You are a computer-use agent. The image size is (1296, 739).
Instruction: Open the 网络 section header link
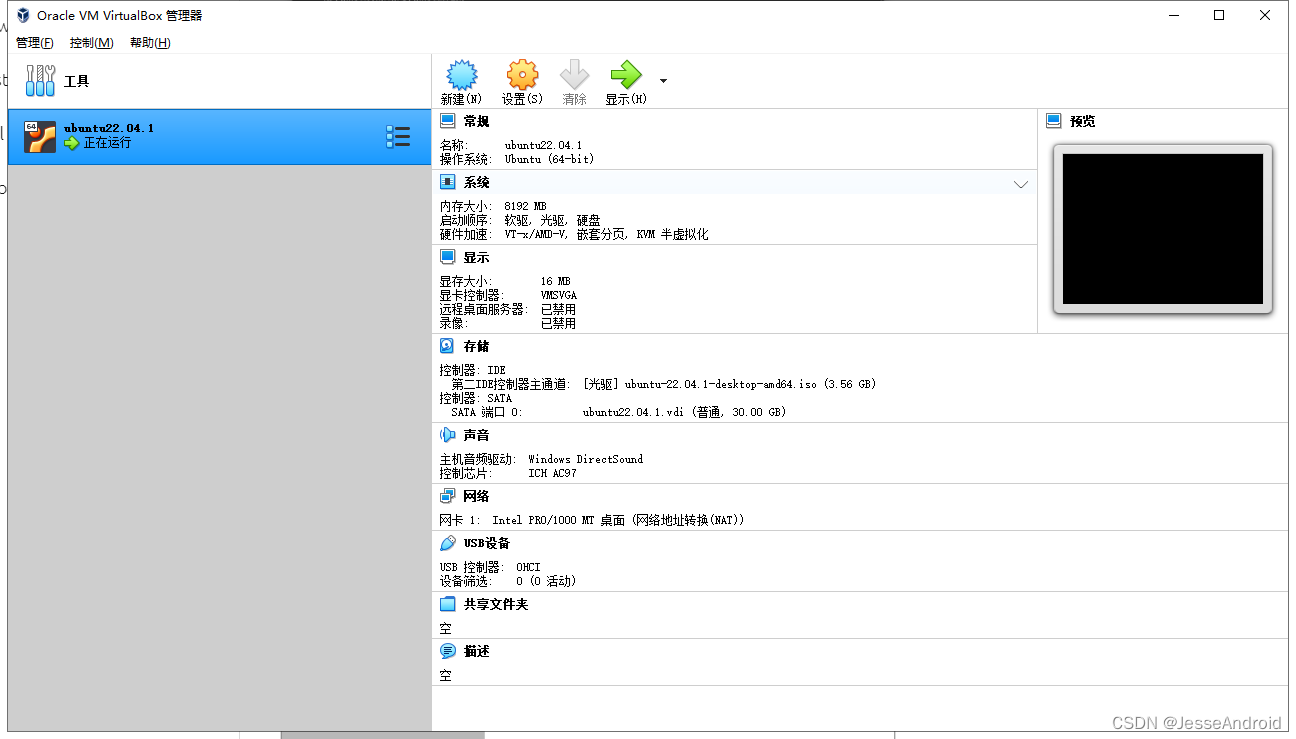(477, 496)
